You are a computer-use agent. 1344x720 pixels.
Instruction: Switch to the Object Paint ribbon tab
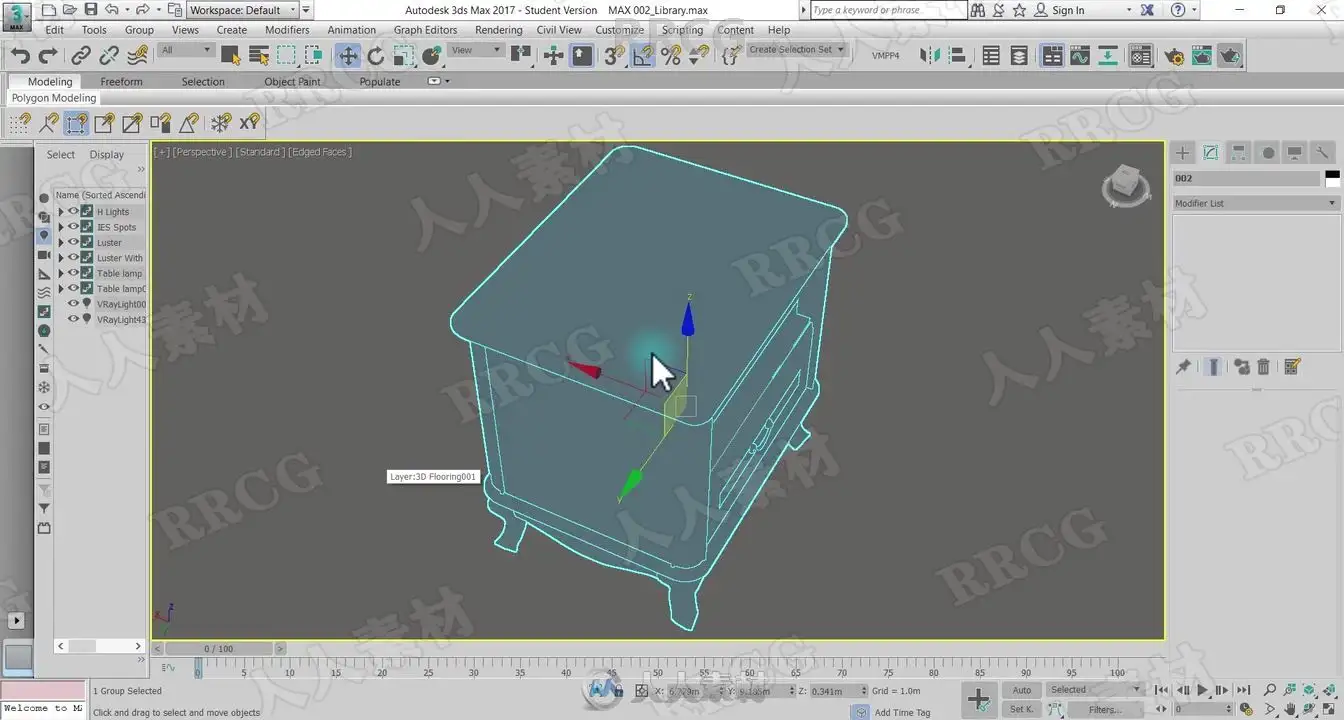pyautogui.click(x=292, y=82)
